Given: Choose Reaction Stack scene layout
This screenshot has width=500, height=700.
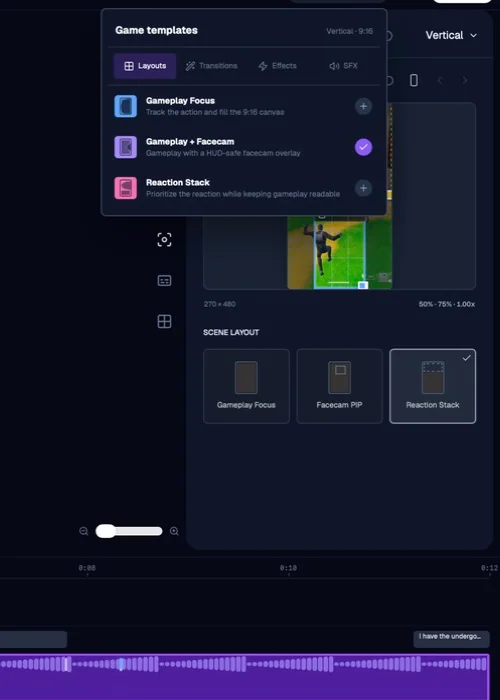Looking at the screenshot, I should (433, 386).
